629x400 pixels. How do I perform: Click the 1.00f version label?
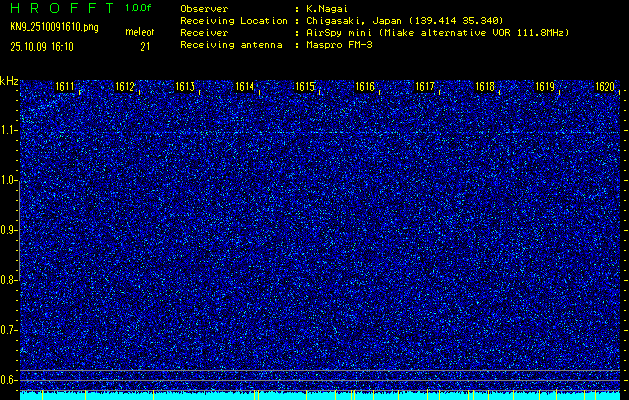click(139, 8)
